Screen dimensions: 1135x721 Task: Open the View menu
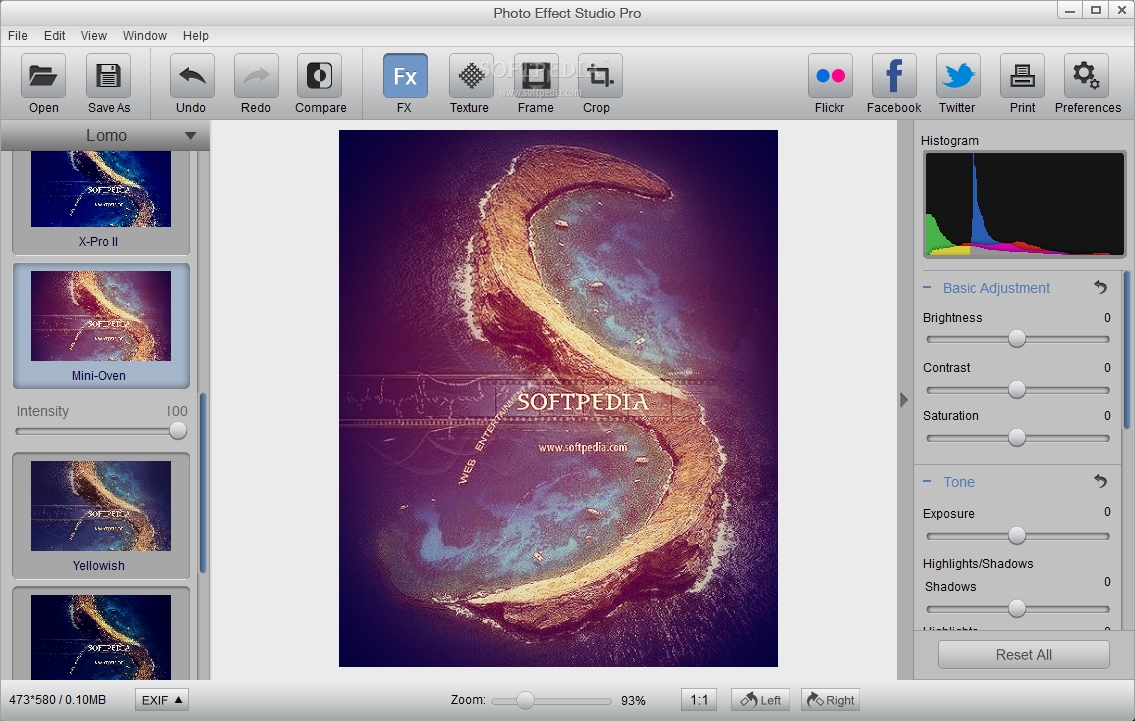[93, 35]
